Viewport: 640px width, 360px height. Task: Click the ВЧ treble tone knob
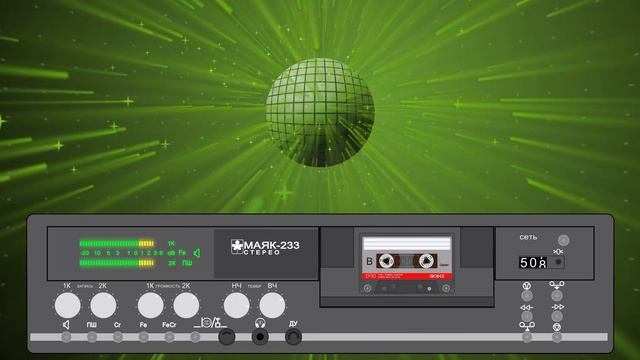coord(272,305)
